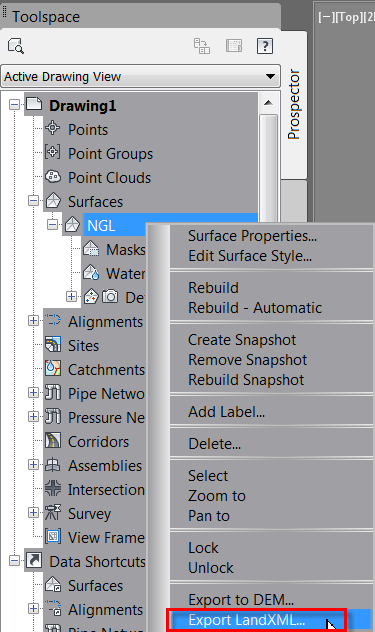The height and width of the screenshot is (632, 375).
Task: Click Data Shortcuts Surfaces icon
Action: click(53, 584)
